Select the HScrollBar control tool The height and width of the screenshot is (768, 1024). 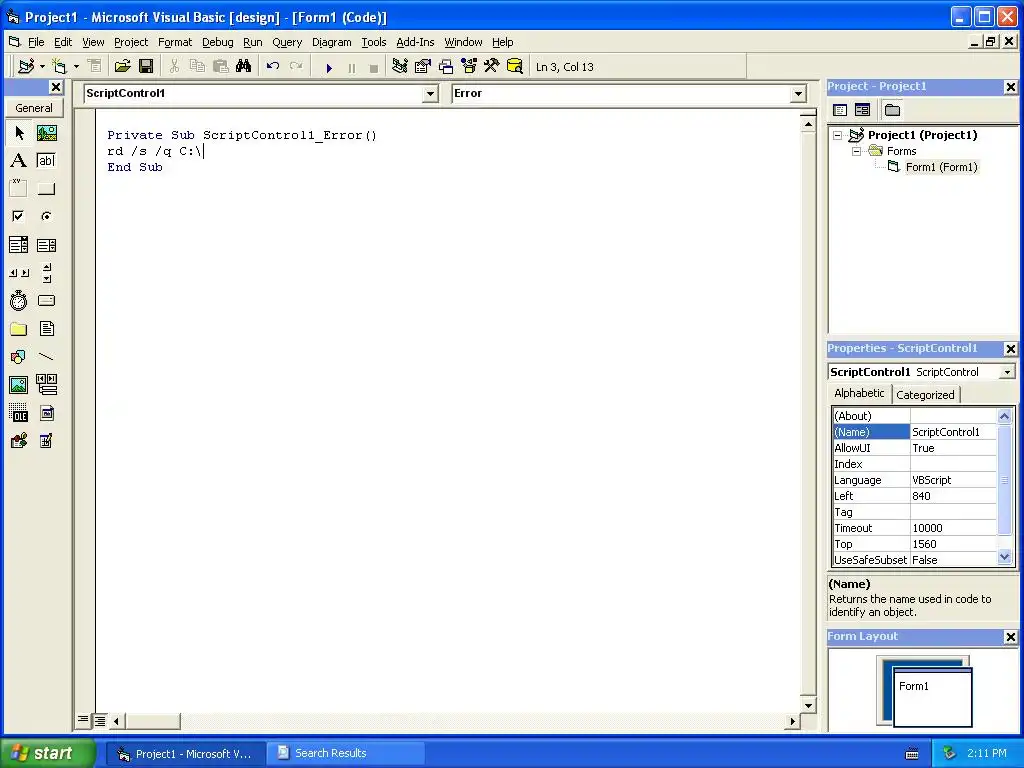19,273
